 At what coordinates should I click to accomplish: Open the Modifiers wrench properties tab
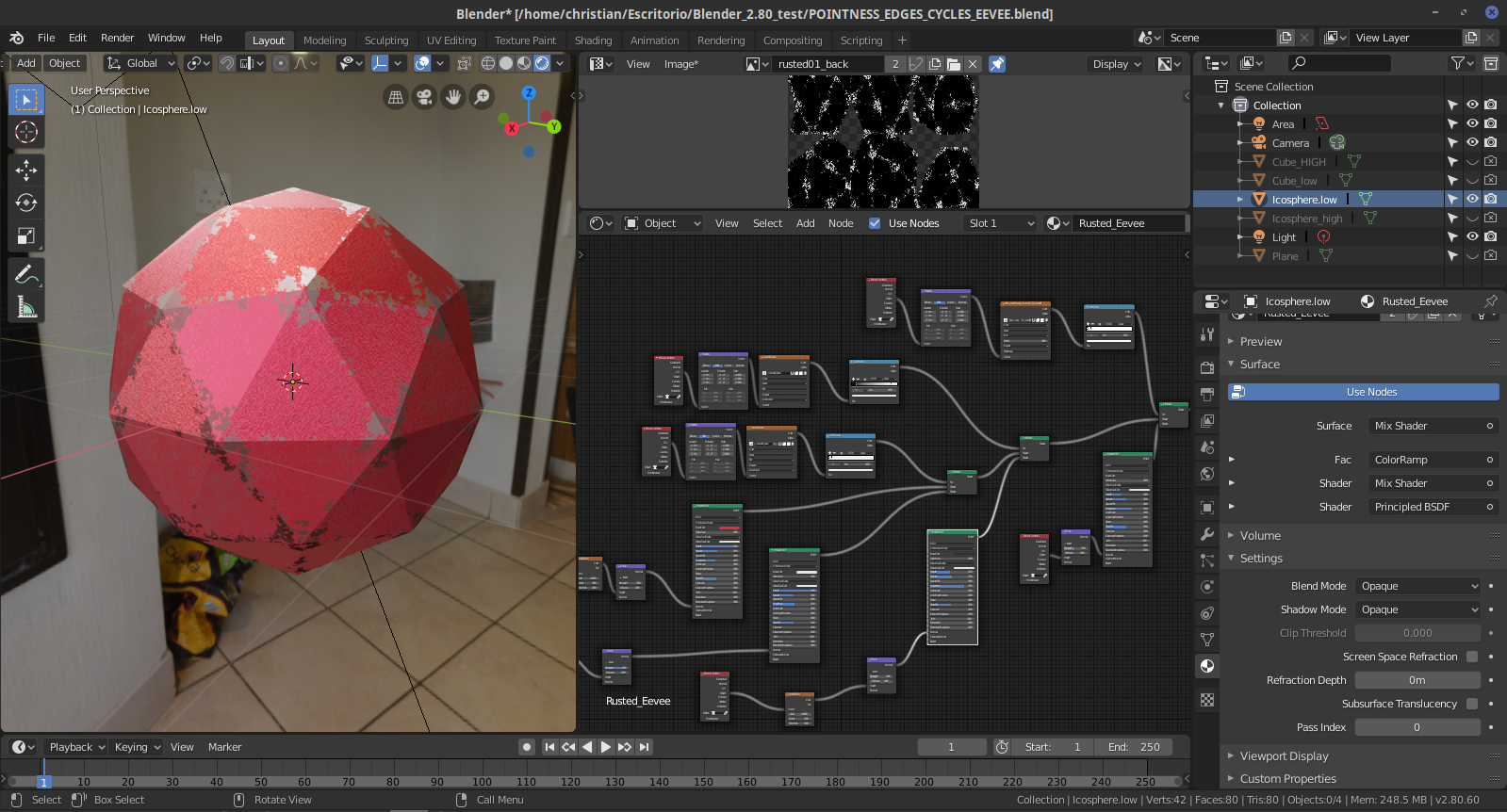point(1207,534)
